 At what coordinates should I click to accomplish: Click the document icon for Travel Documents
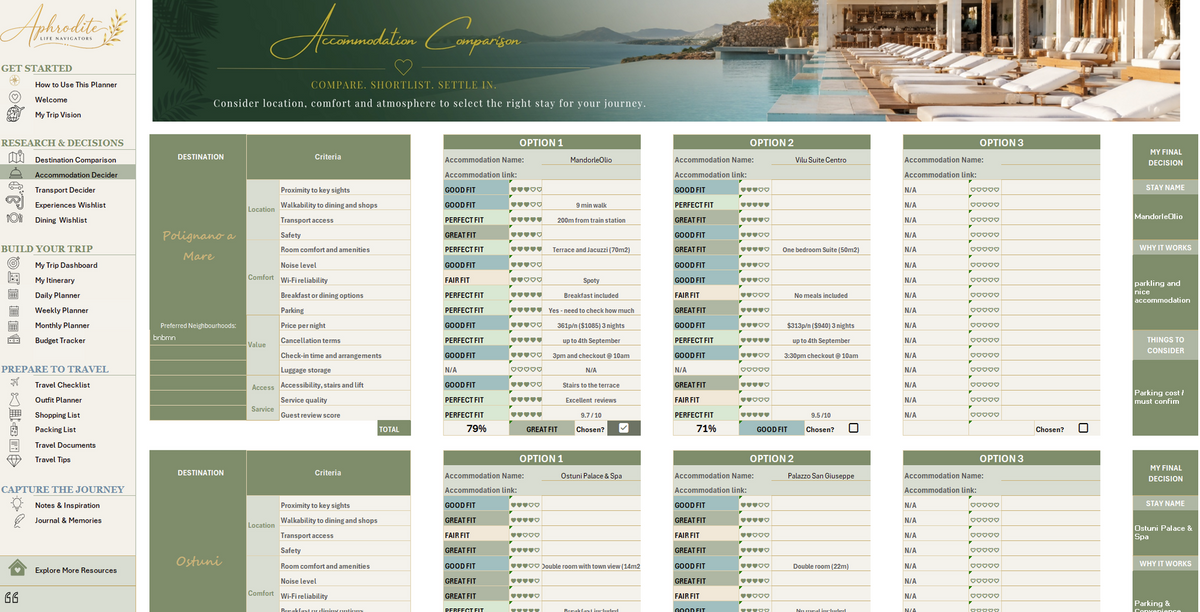pos(14,444)
